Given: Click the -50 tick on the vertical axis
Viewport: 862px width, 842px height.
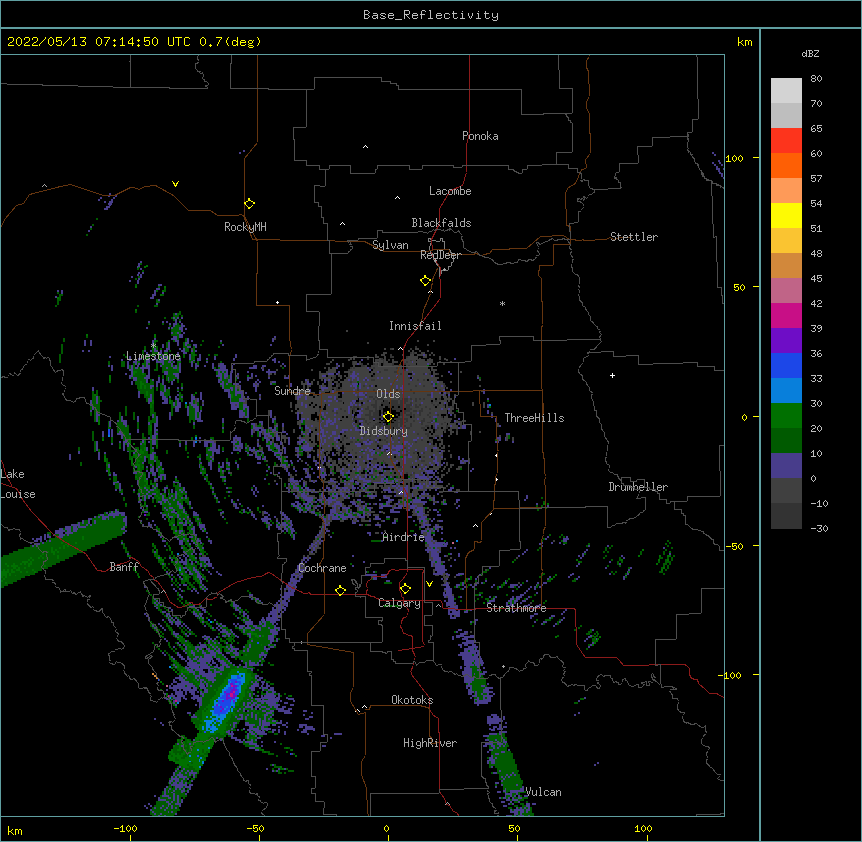Looking at the screenshot, I should 734,546.
